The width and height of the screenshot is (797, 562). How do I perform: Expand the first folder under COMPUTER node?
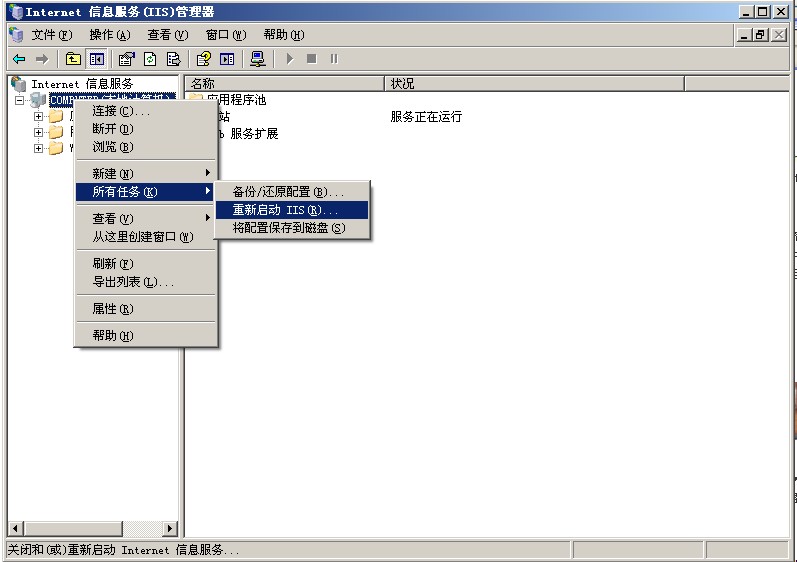click(38, 116)
